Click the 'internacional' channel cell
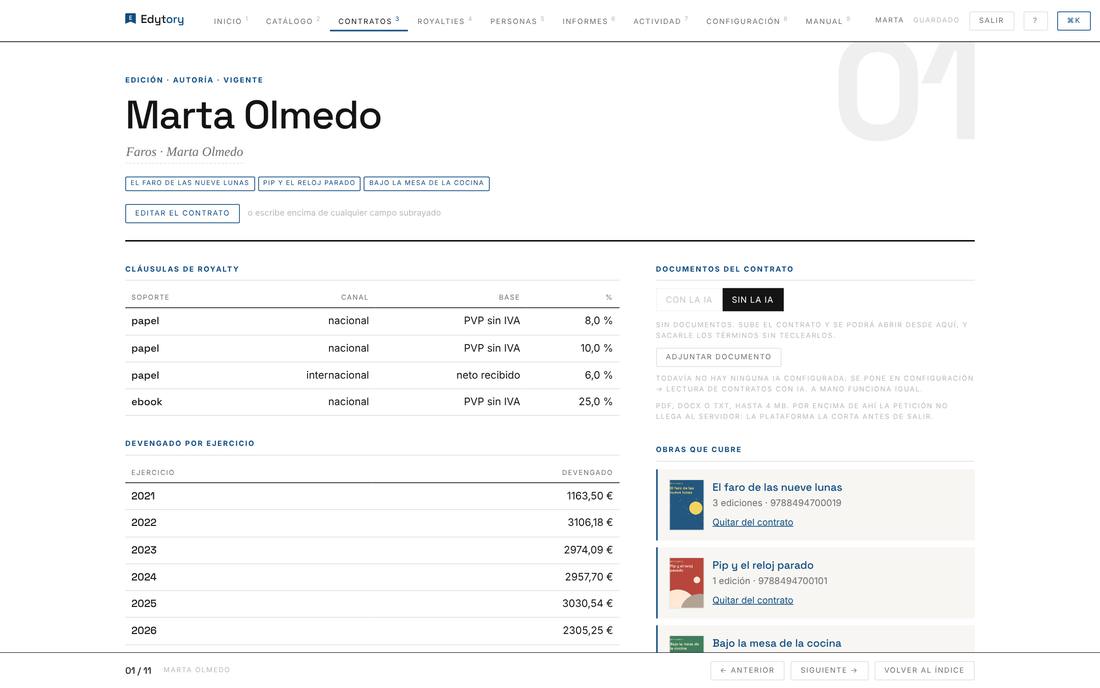This screenshot has height=688, width=1100. coord(337,375)
